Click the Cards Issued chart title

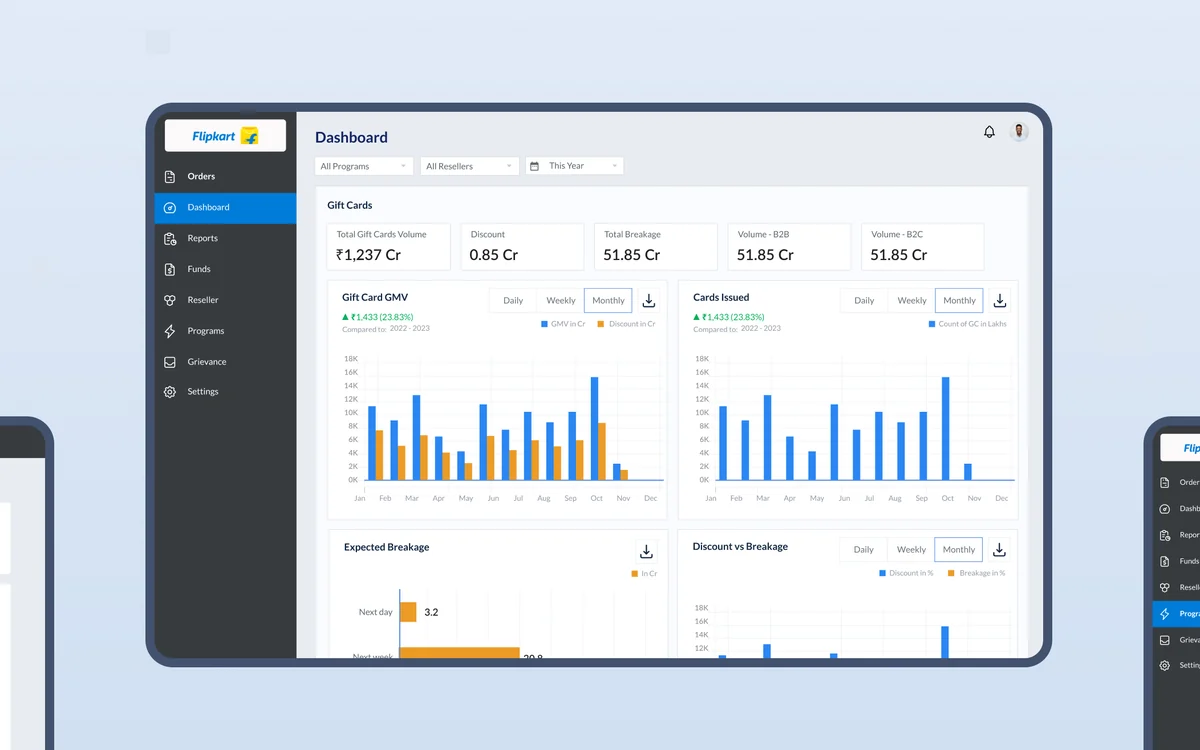721,297
